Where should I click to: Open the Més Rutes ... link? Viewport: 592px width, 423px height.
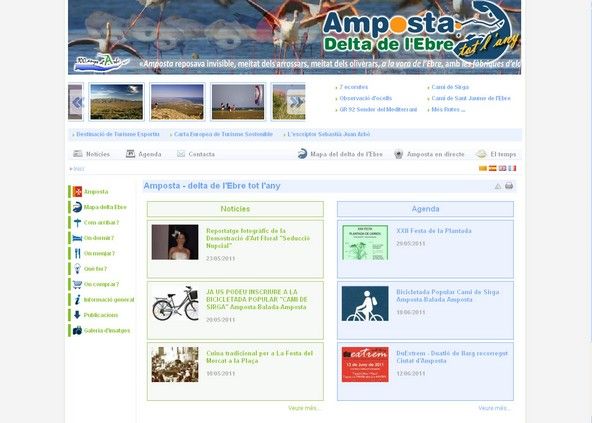pos(448,110)
